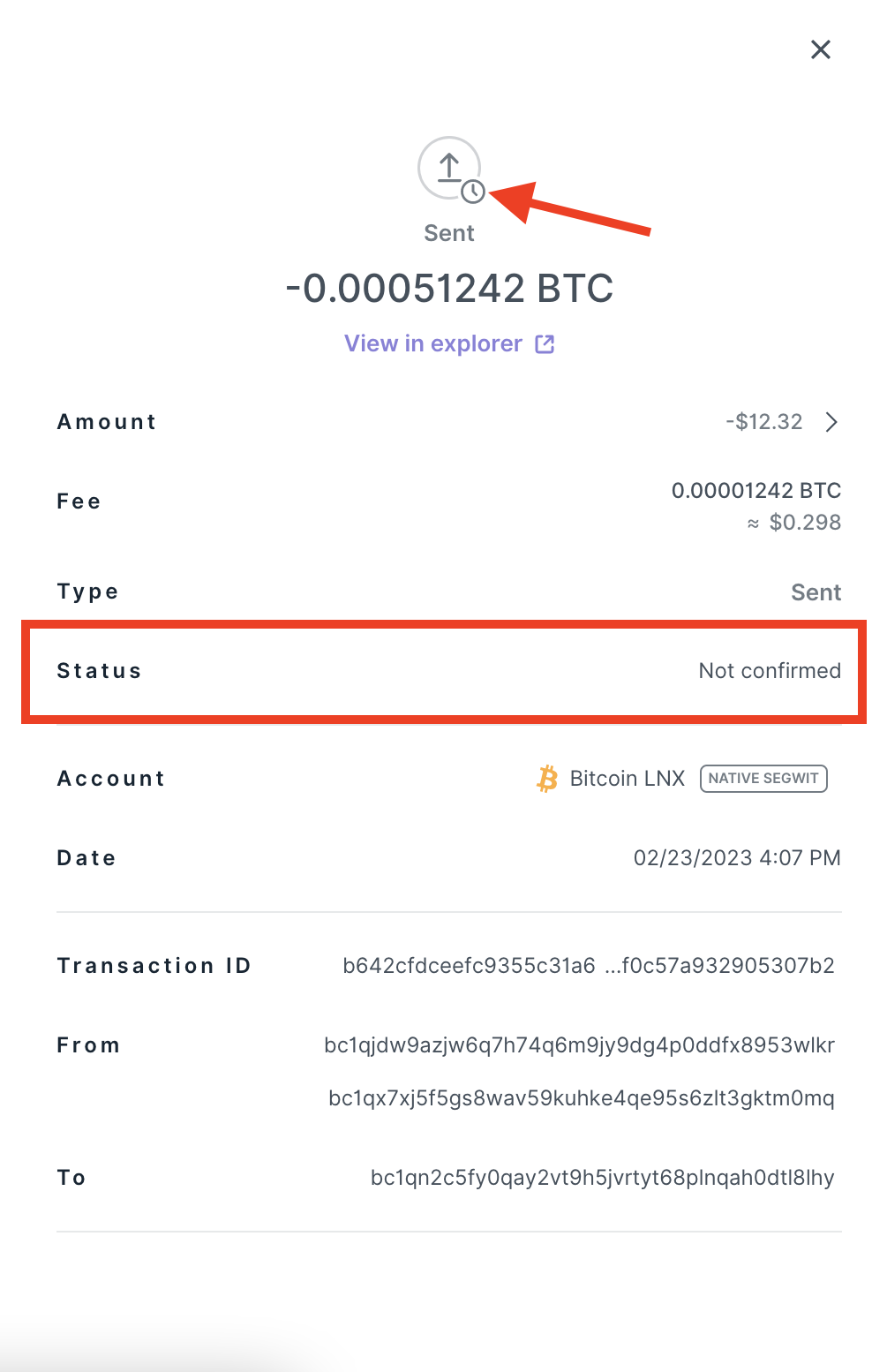The width and height of the screenshot is (872, 1372).
Task: Click the external link icon beside explorer
Action: [545, 343]
